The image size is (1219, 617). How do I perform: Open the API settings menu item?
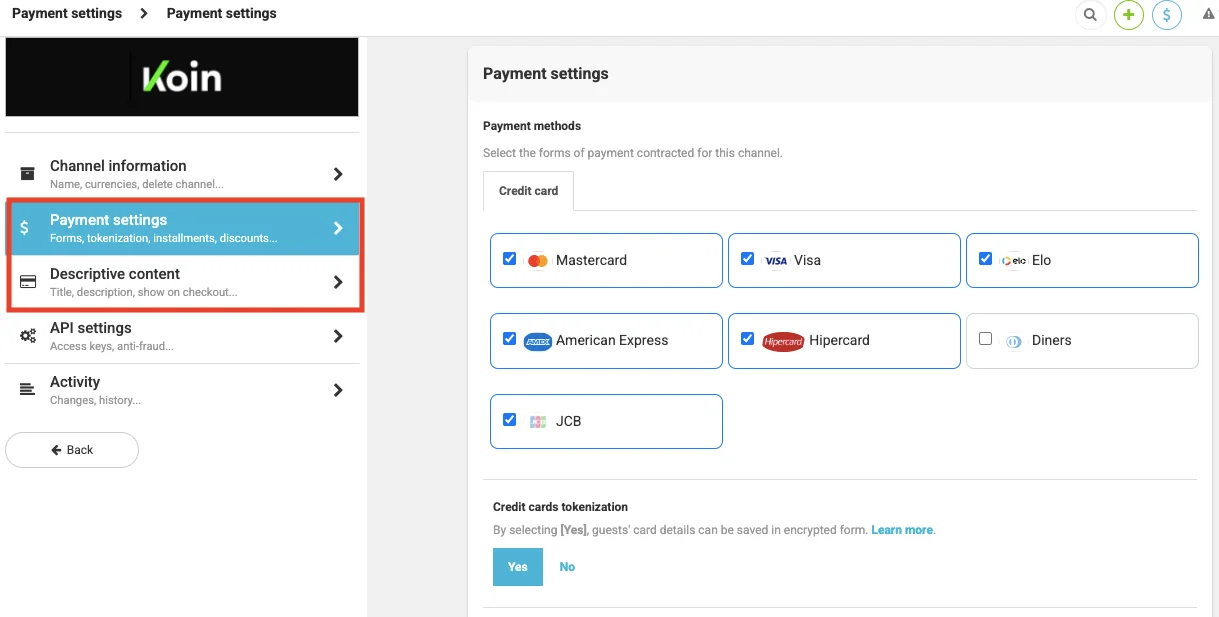point(182,336)
